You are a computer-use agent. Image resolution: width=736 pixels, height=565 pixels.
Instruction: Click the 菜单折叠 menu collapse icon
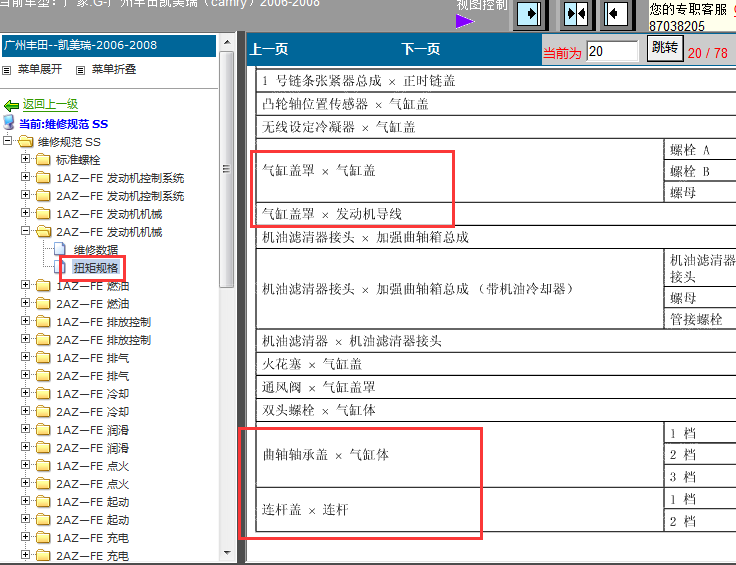pos(80,70)
